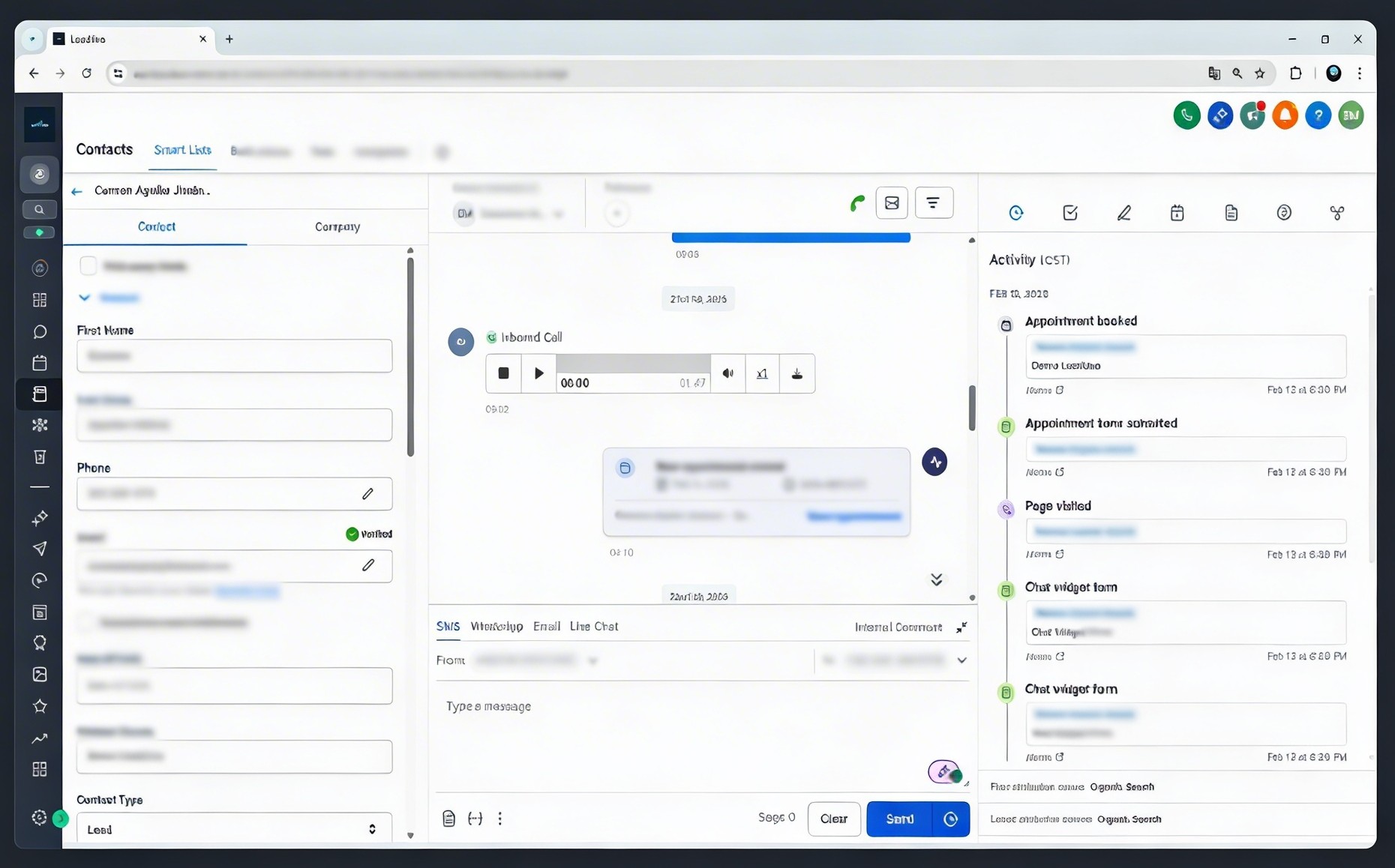Open the workflow branch icon in right panel

pos(1337,213)
